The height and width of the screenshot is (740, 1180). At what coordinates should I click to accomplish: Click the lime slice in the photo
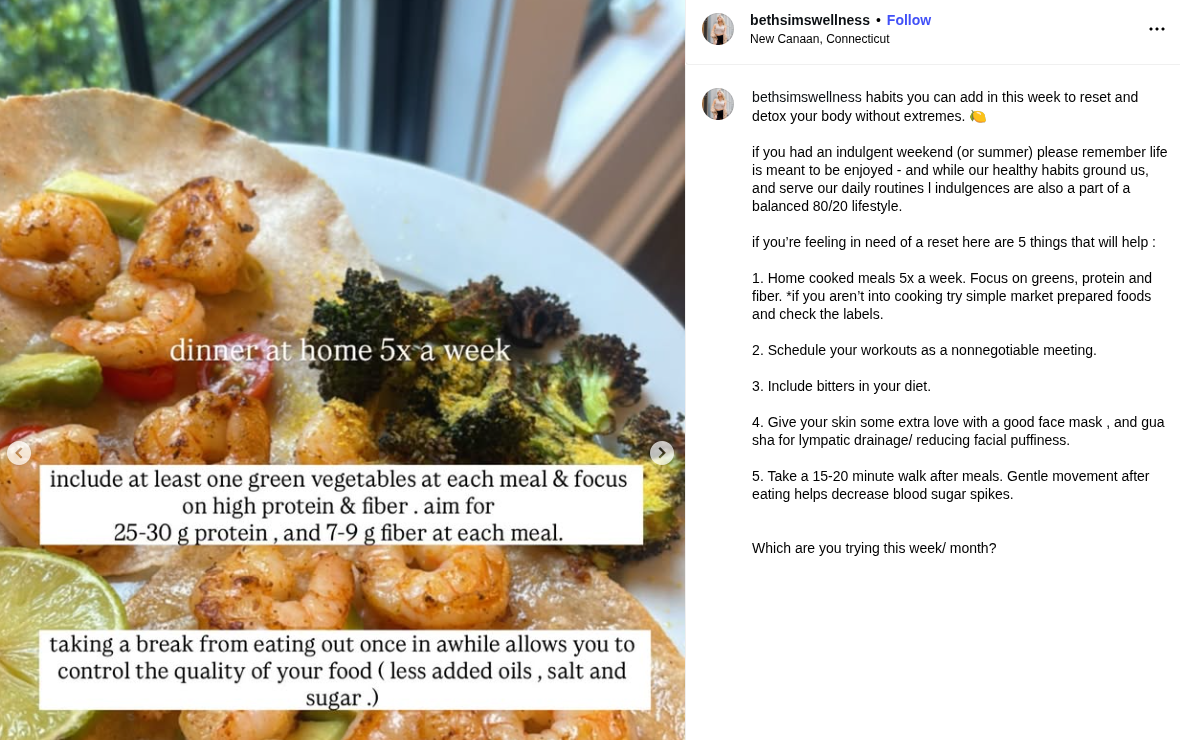tap(53, 640)
